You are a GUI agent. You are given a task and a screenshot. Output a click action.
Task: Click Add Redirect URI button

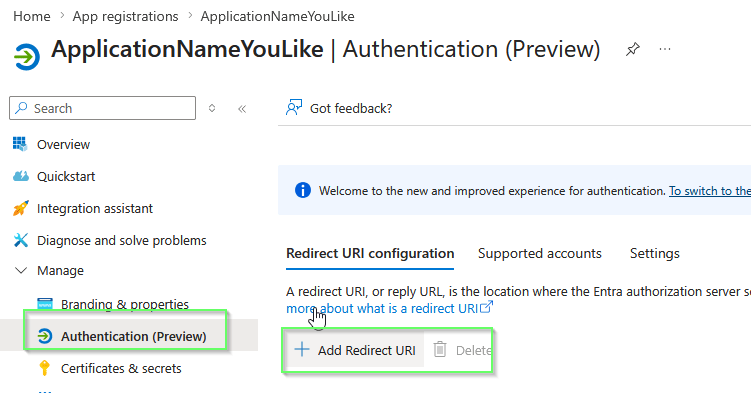tap(355, 350)
